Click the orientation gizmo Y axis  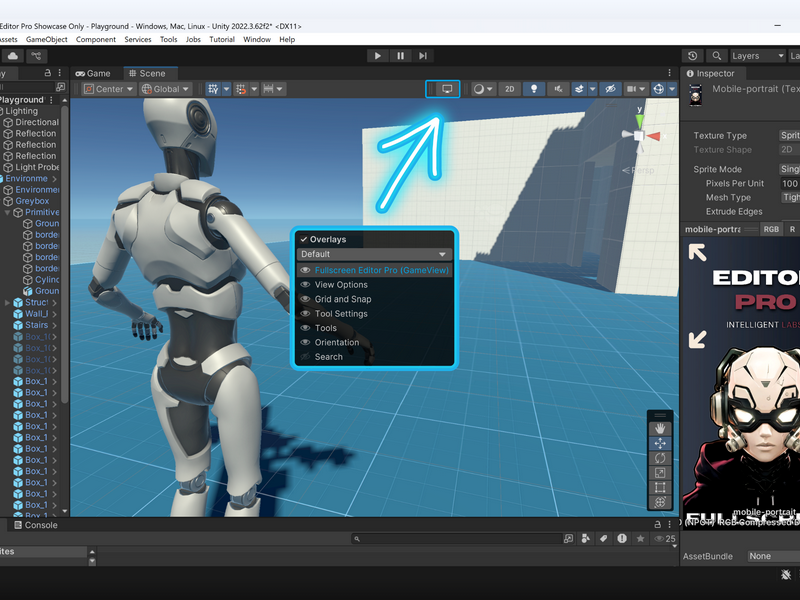click(639, 119)
